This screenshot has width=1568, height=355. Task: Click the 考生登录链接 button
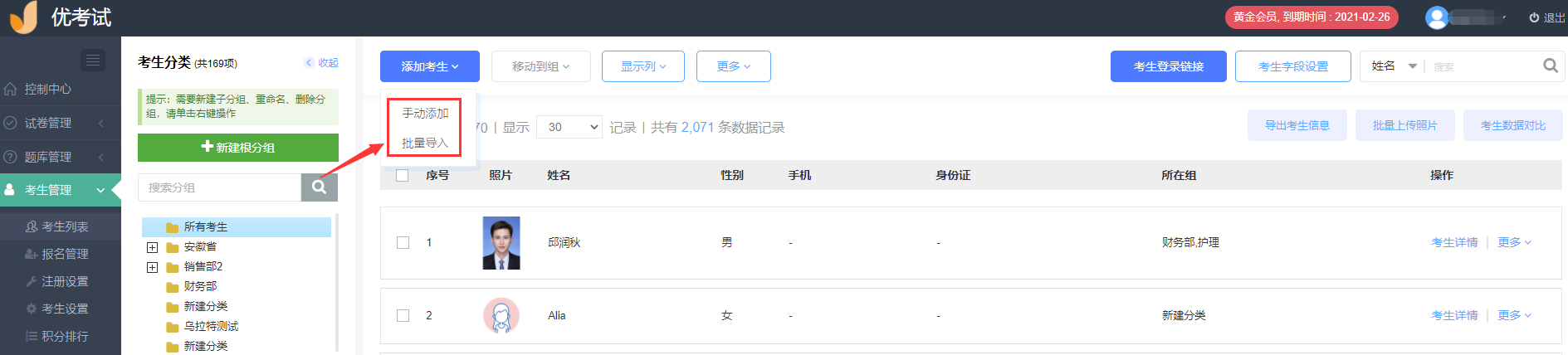(1169, 66)
